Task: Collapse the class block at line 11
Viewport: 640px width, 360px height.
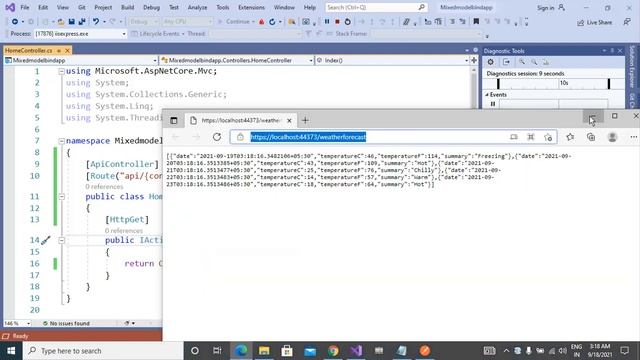Action: tap(61, 197)
